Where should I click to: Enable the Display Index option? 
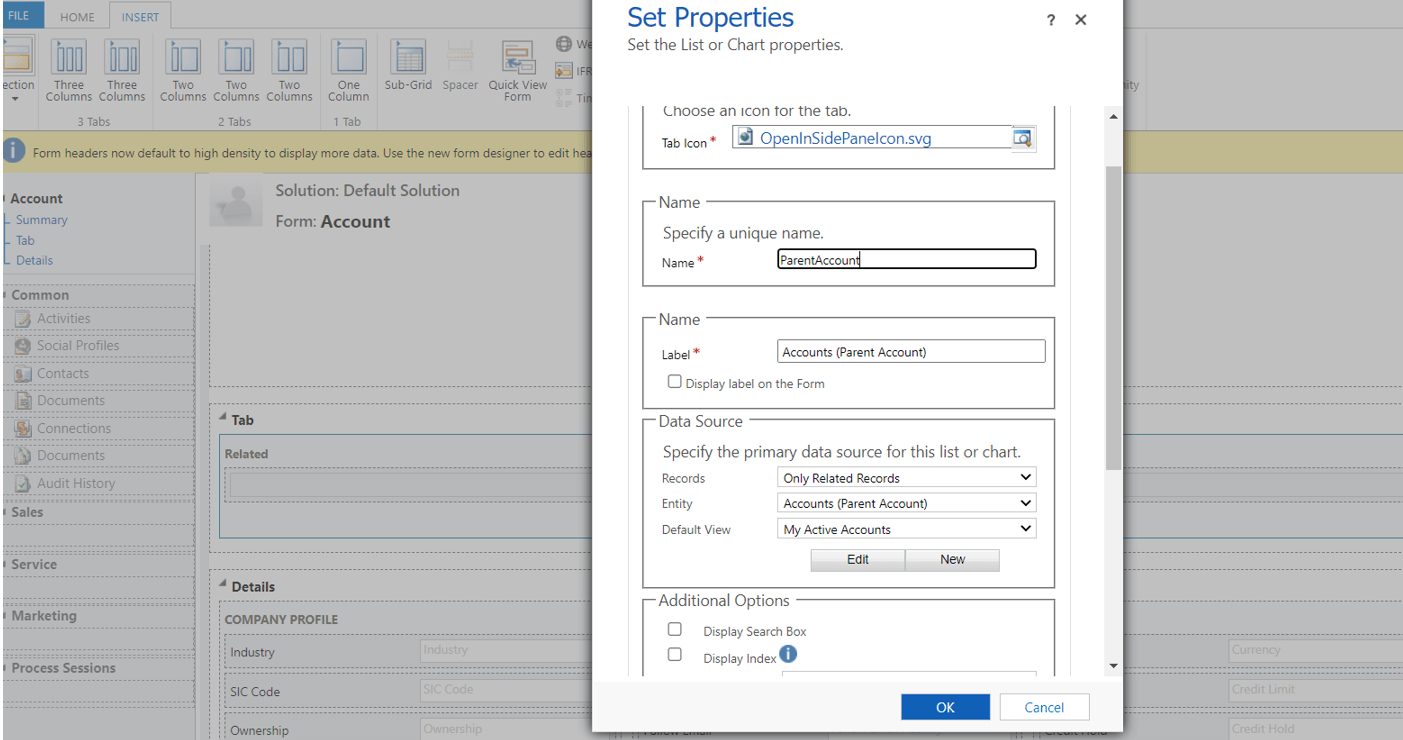click(675, 654)
